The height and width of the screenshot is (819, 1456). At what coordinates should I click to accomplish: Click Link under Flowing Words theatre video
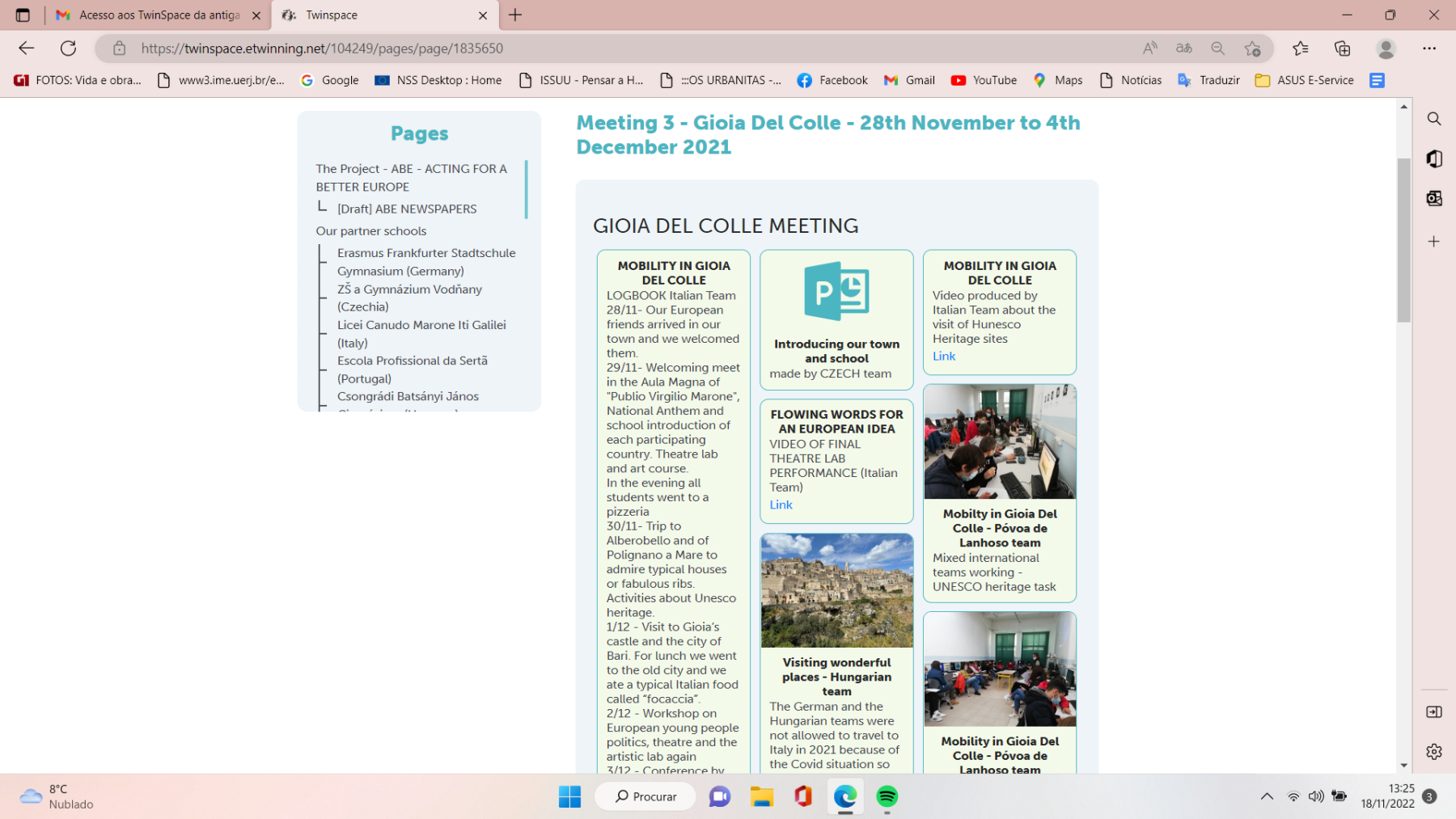click(781, 504)
